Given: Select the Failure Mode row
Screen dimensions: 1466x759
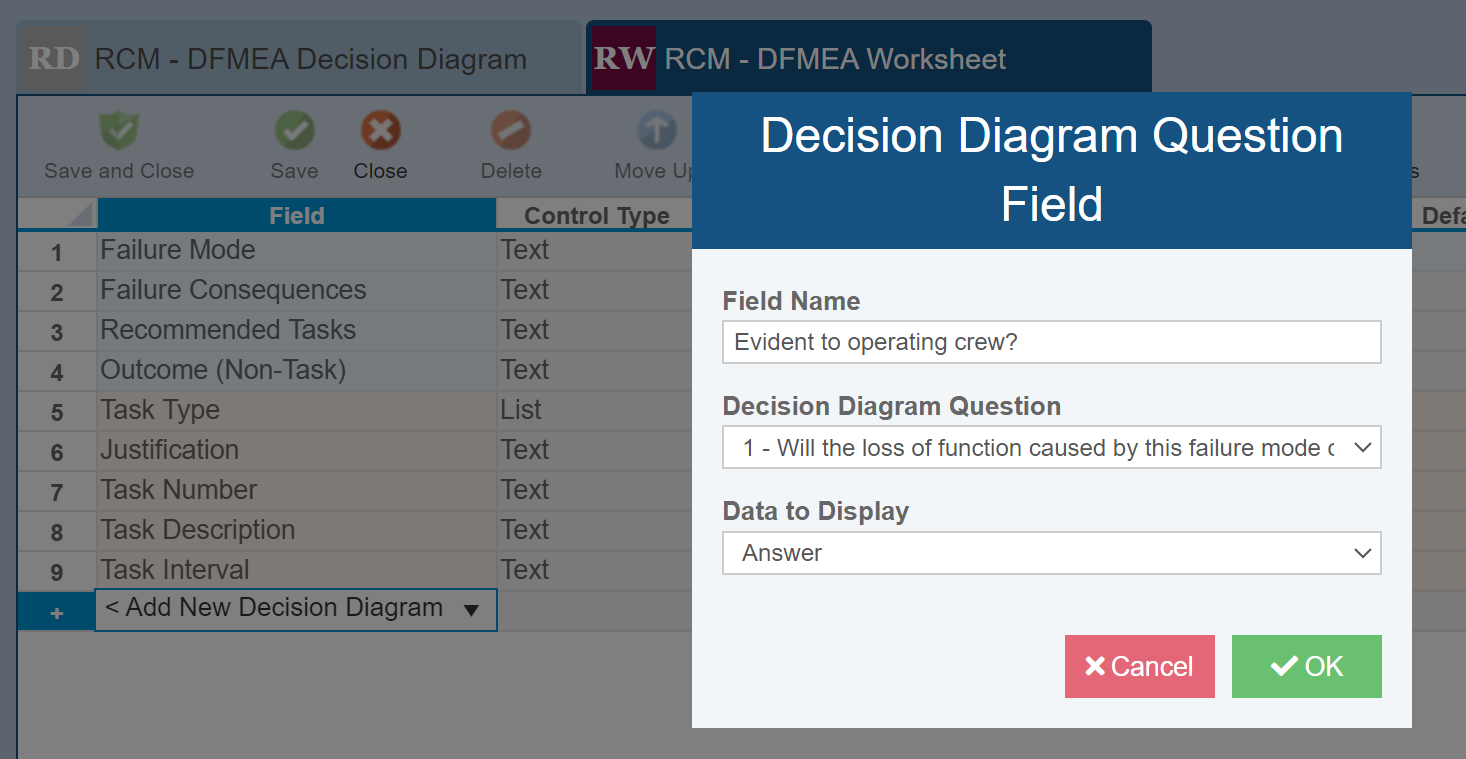Looking at the screenshot, I should click(250, 250).
